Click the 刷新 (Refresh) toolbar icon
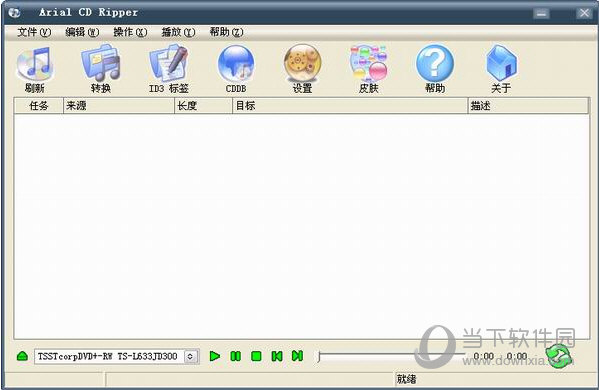 [35, 64]
